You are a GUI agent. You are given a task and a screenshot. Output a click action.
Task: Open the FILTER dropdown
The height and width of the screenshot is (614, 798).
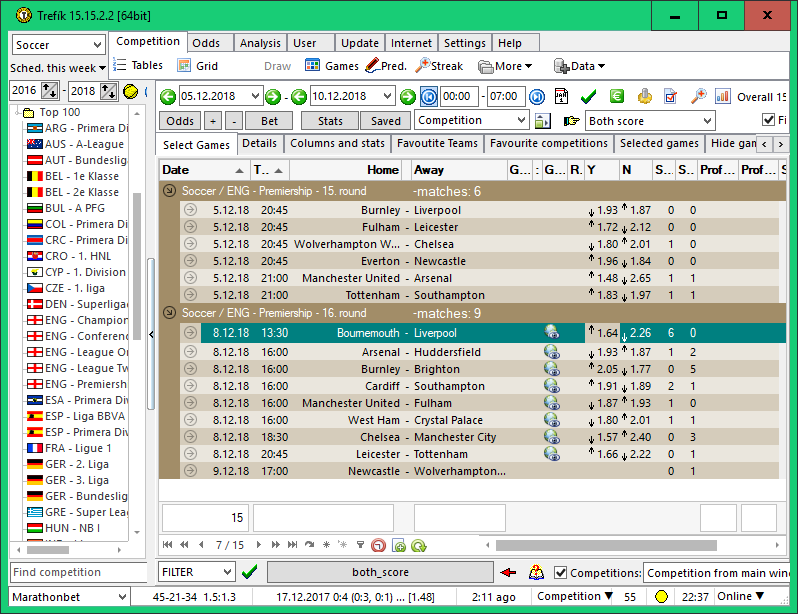[197, 572]
